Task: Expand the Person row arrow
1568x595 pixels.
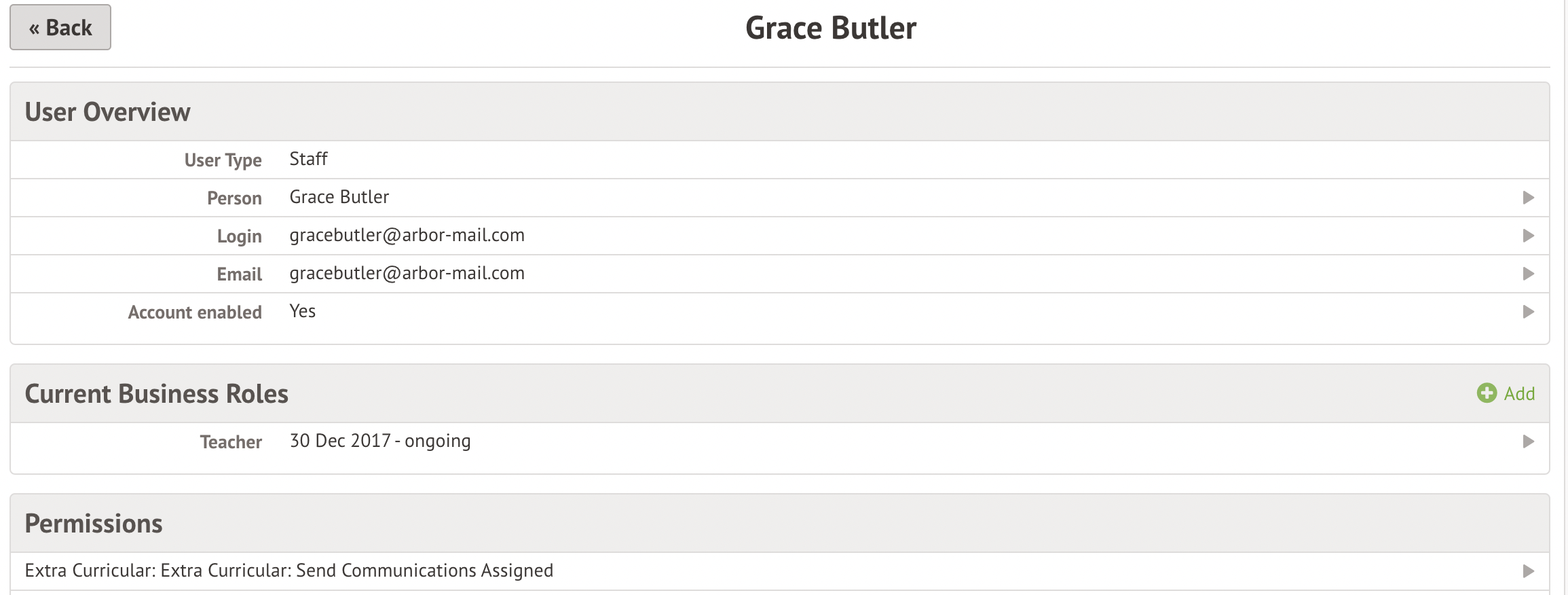Action: (x=1529, y=198)
